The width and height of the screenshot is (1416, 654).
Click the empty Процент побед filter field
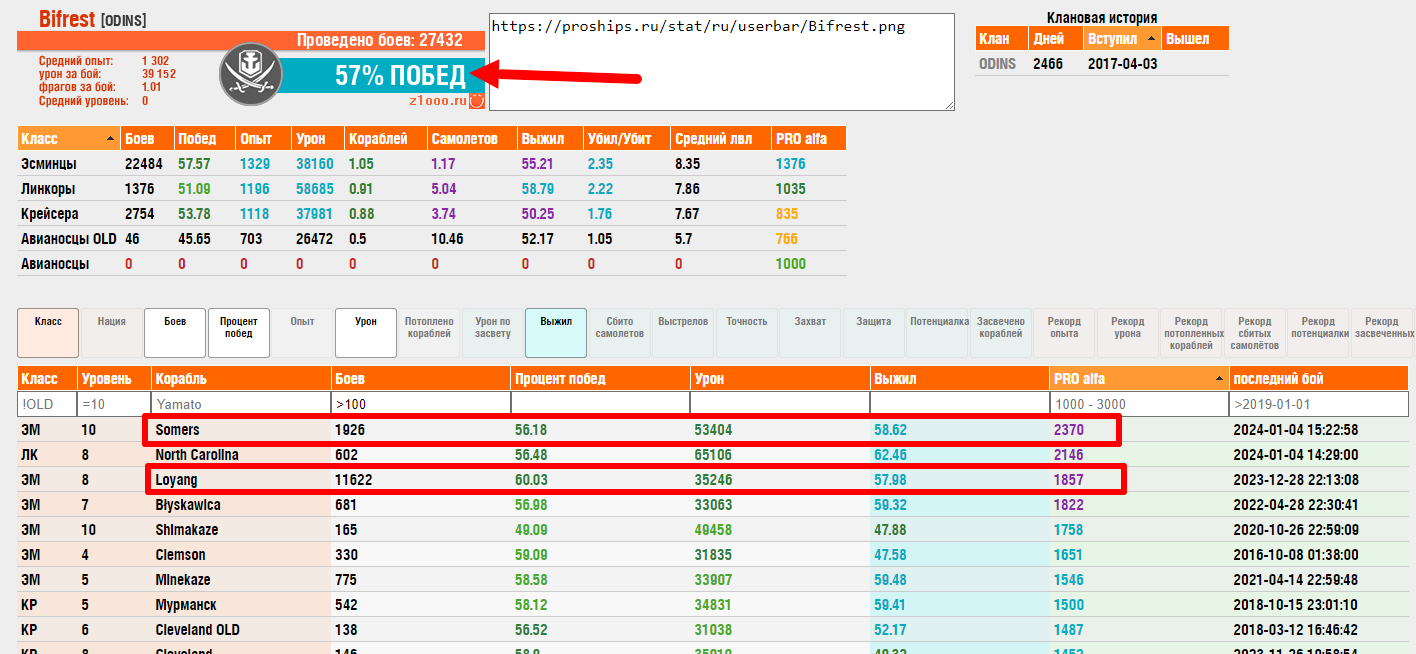tap(601, 404)
